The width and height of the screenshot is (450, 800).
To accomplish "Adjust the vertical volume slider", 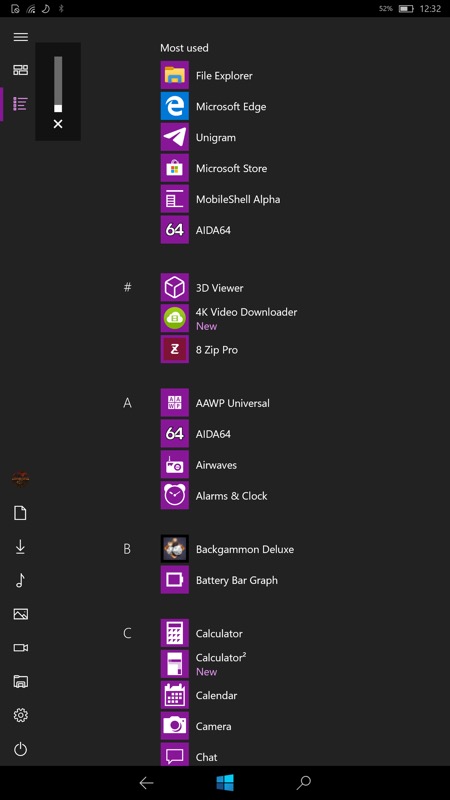I will pos(58,84).
